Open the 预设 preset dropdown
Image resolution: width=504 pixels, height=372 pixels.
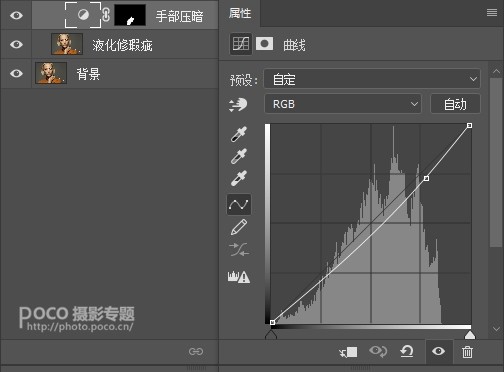click(x=372, y=79)
